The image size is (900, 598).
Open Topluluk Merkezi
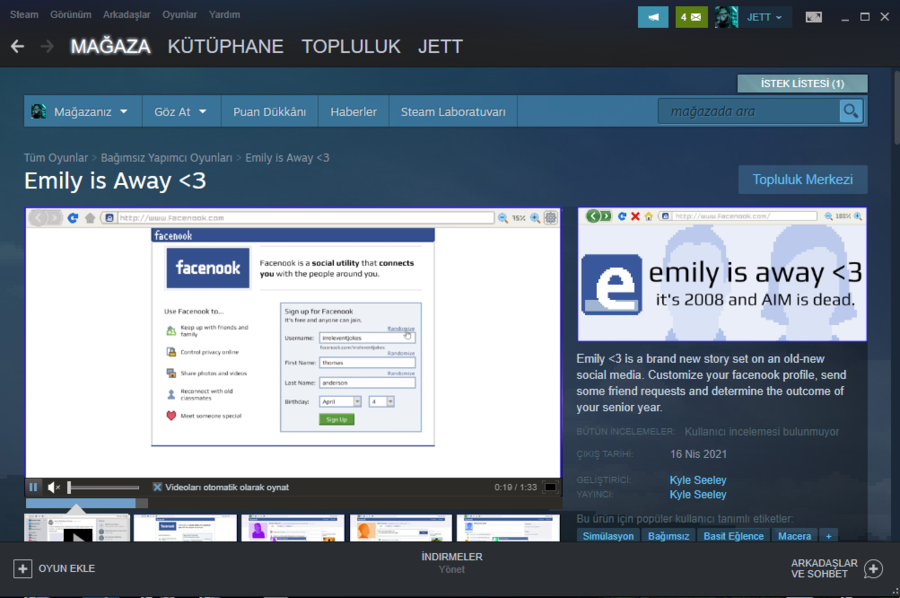(802, 180)
